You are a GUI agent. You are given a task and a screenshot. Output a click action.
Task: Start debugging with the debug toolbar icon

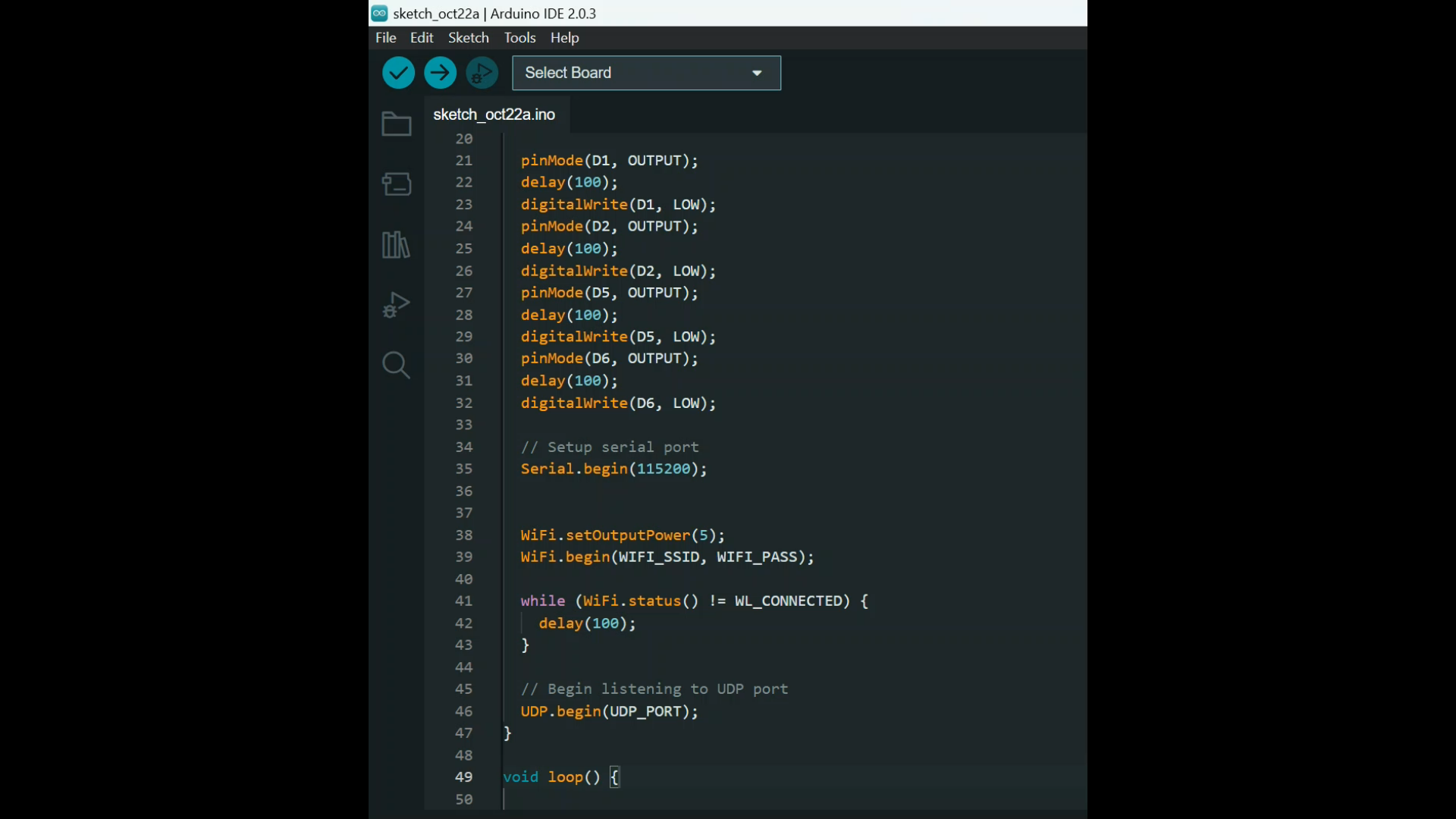pyautogui.click(x=482, y=72)
